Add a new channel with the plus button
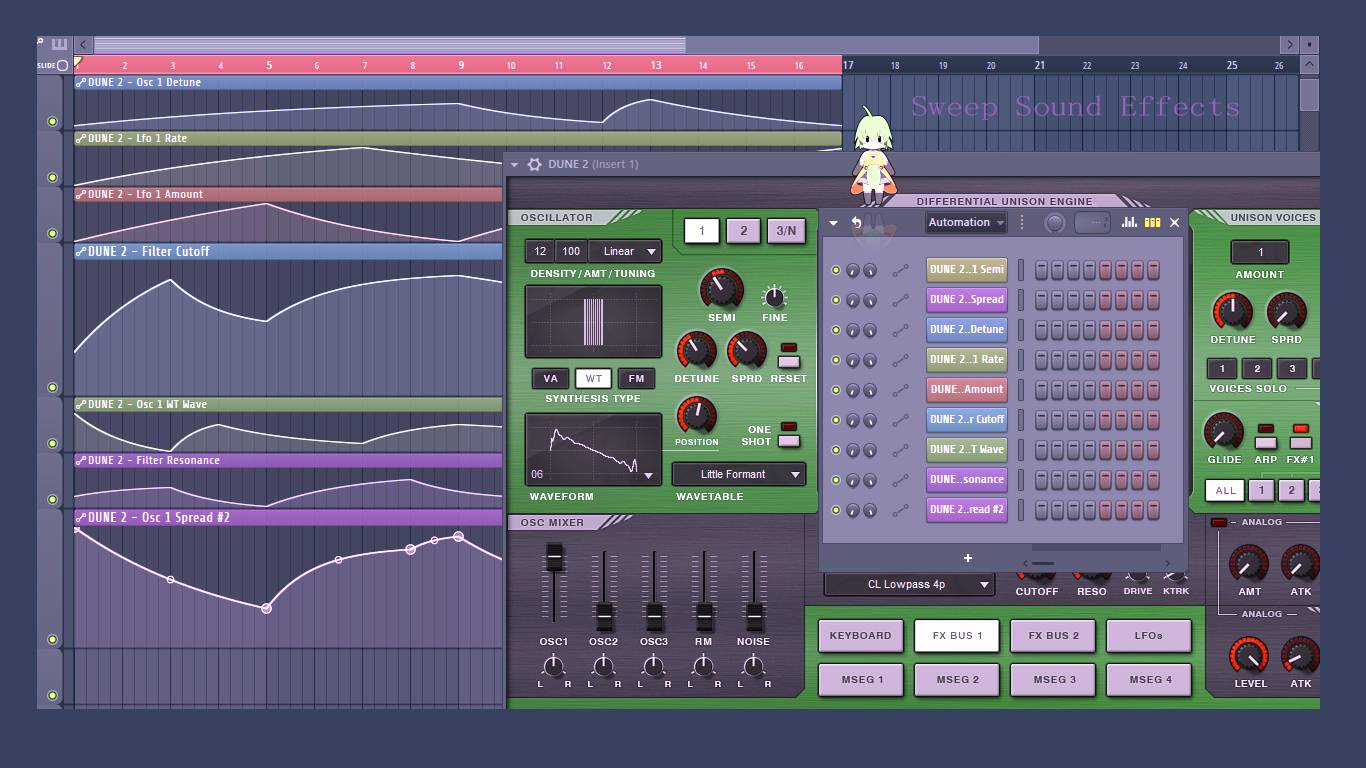 pyautogui.click(x=967, y=558)
